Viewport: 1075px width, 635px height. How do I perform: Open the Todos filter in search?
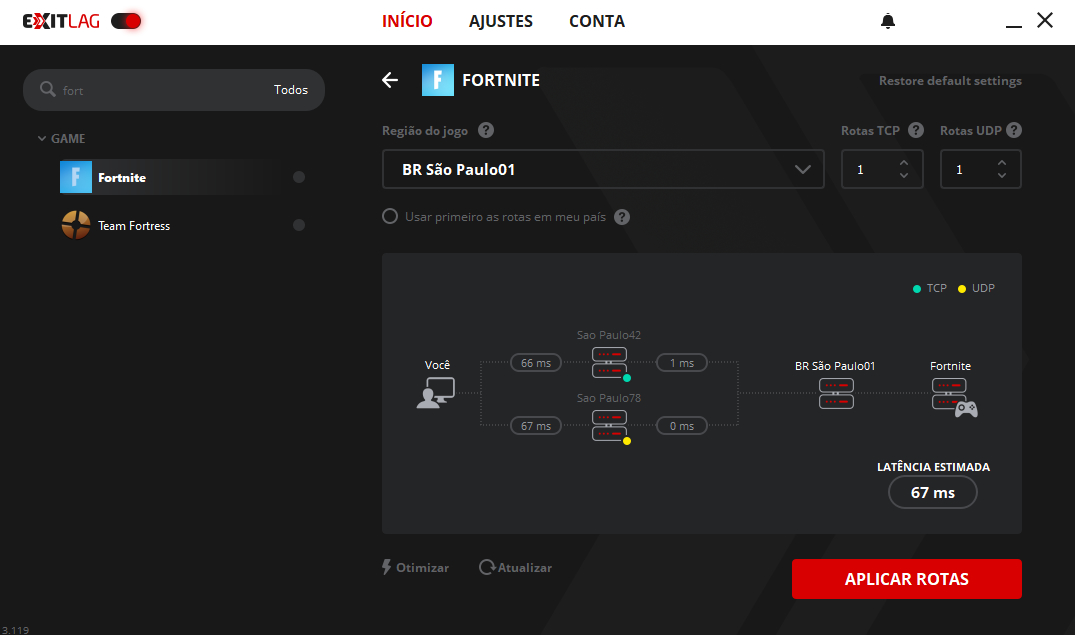click(x=291, y=90)
